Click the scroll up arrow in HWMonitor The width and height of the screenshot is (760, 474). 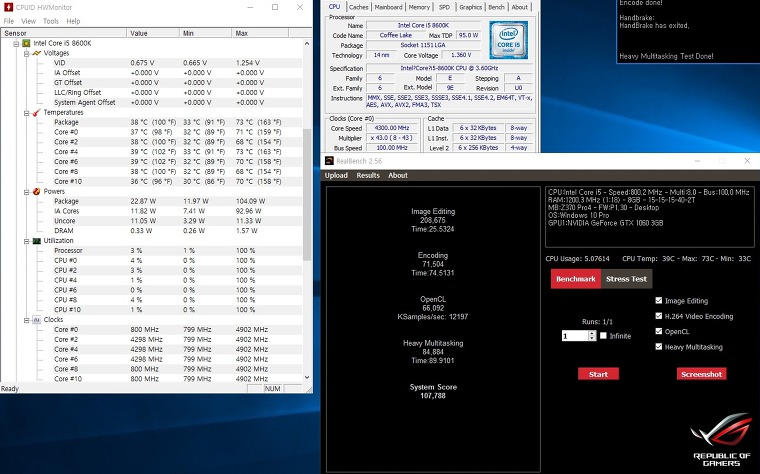(306, 44)
